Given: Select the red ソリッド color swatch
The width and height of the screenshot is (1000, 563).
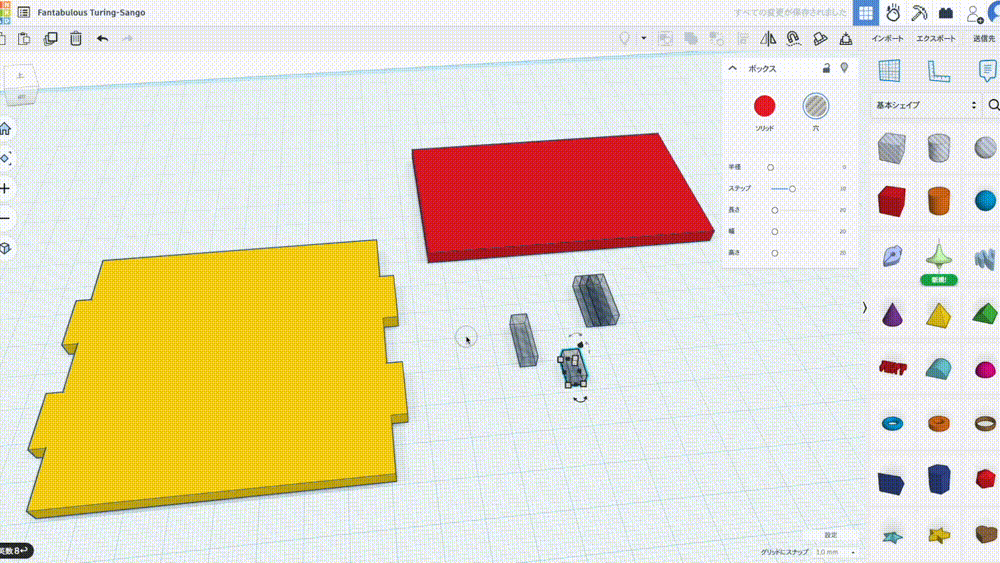Looking at the screenshot, I should click(765, 106).
